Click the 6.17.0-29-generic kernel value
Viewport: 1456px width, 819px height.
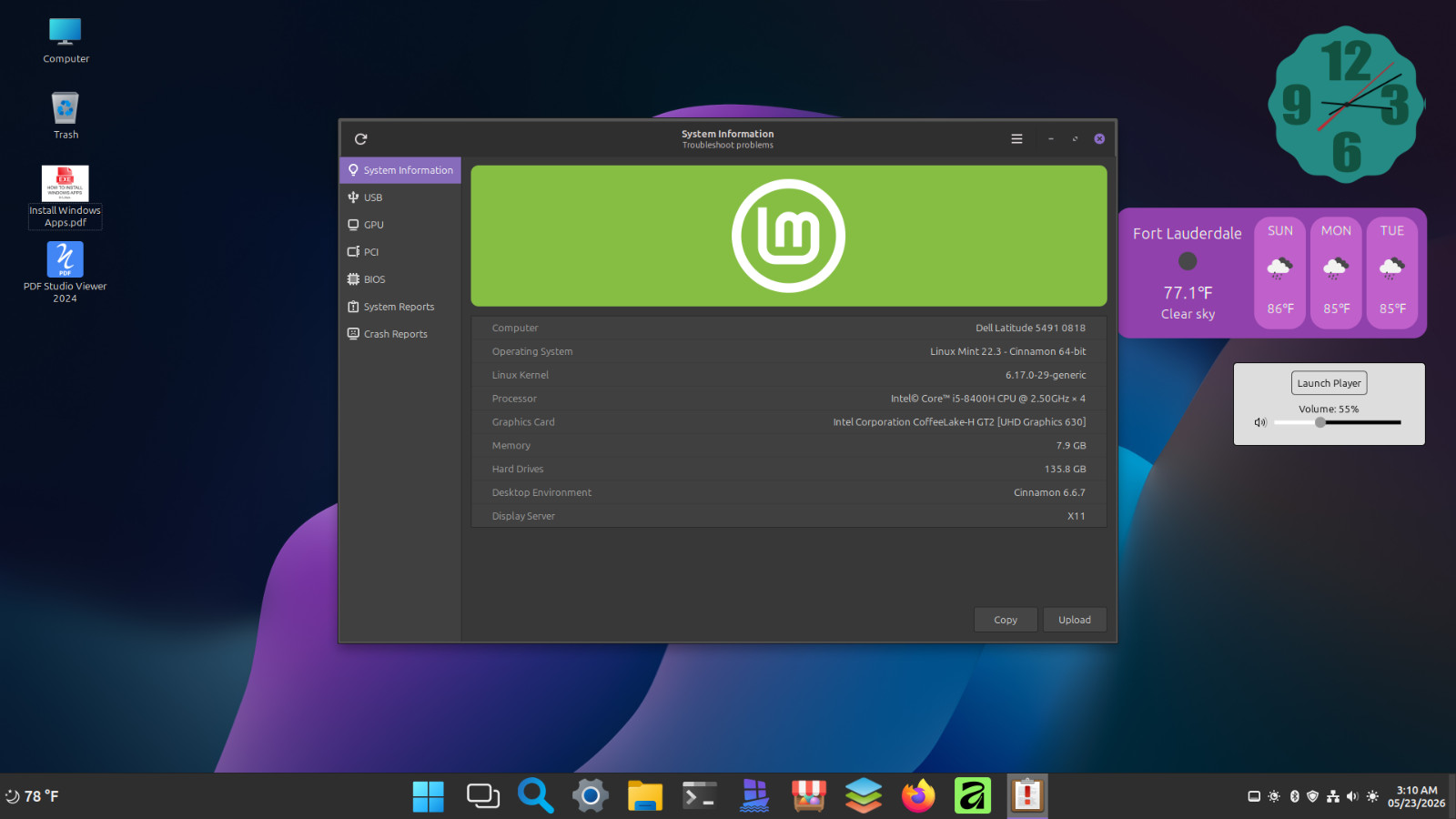(x=1046, y=375)
